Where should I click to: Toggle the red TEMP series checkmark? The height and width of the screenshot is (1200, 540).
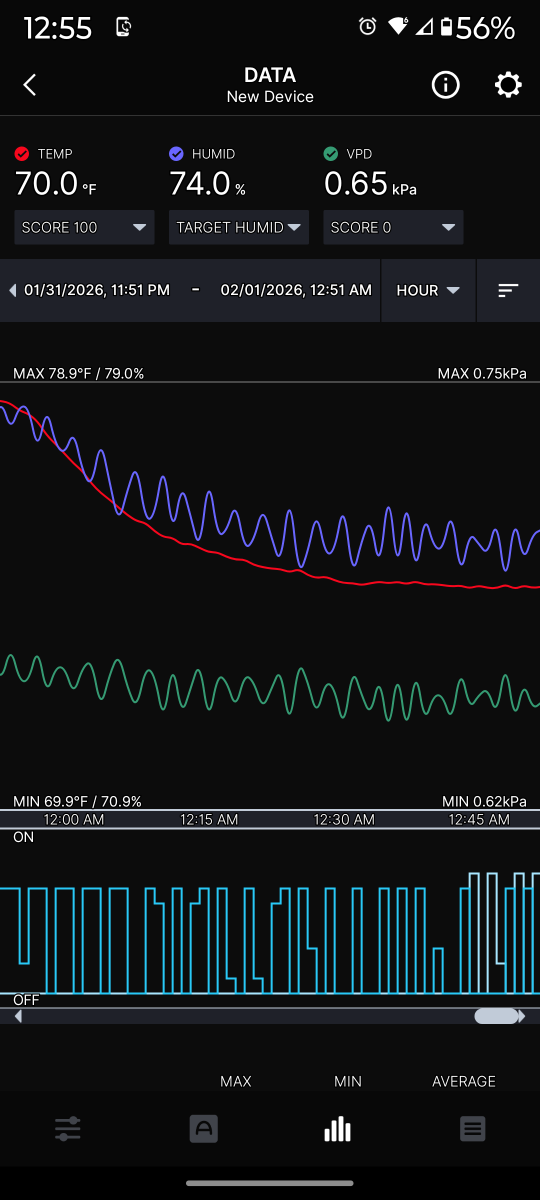(x=22, y=154)
